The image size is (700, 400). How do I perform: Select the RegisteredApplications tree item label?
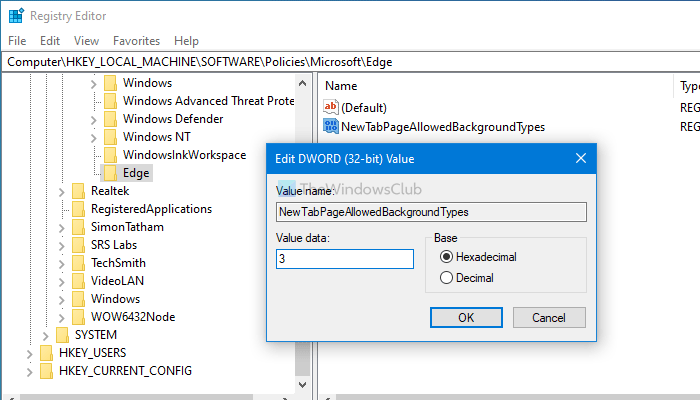pos(151,209)
